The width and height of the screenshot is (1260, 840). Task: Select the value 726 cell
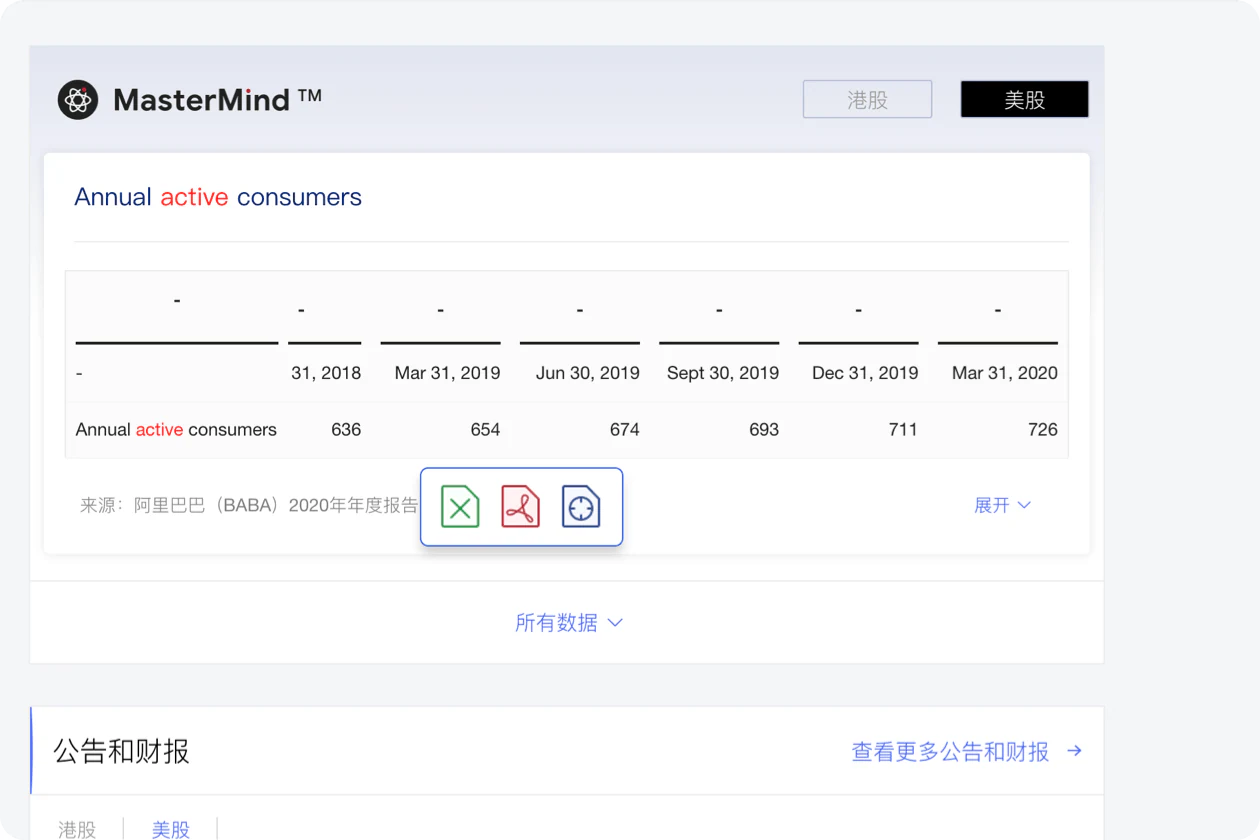1042,429
